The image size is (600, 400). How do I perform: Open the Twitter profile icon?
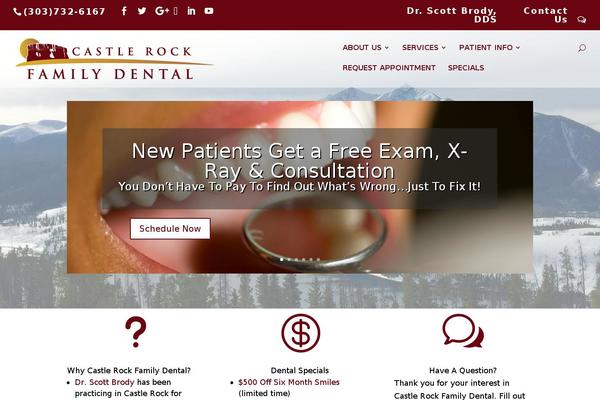coord(142,11)
